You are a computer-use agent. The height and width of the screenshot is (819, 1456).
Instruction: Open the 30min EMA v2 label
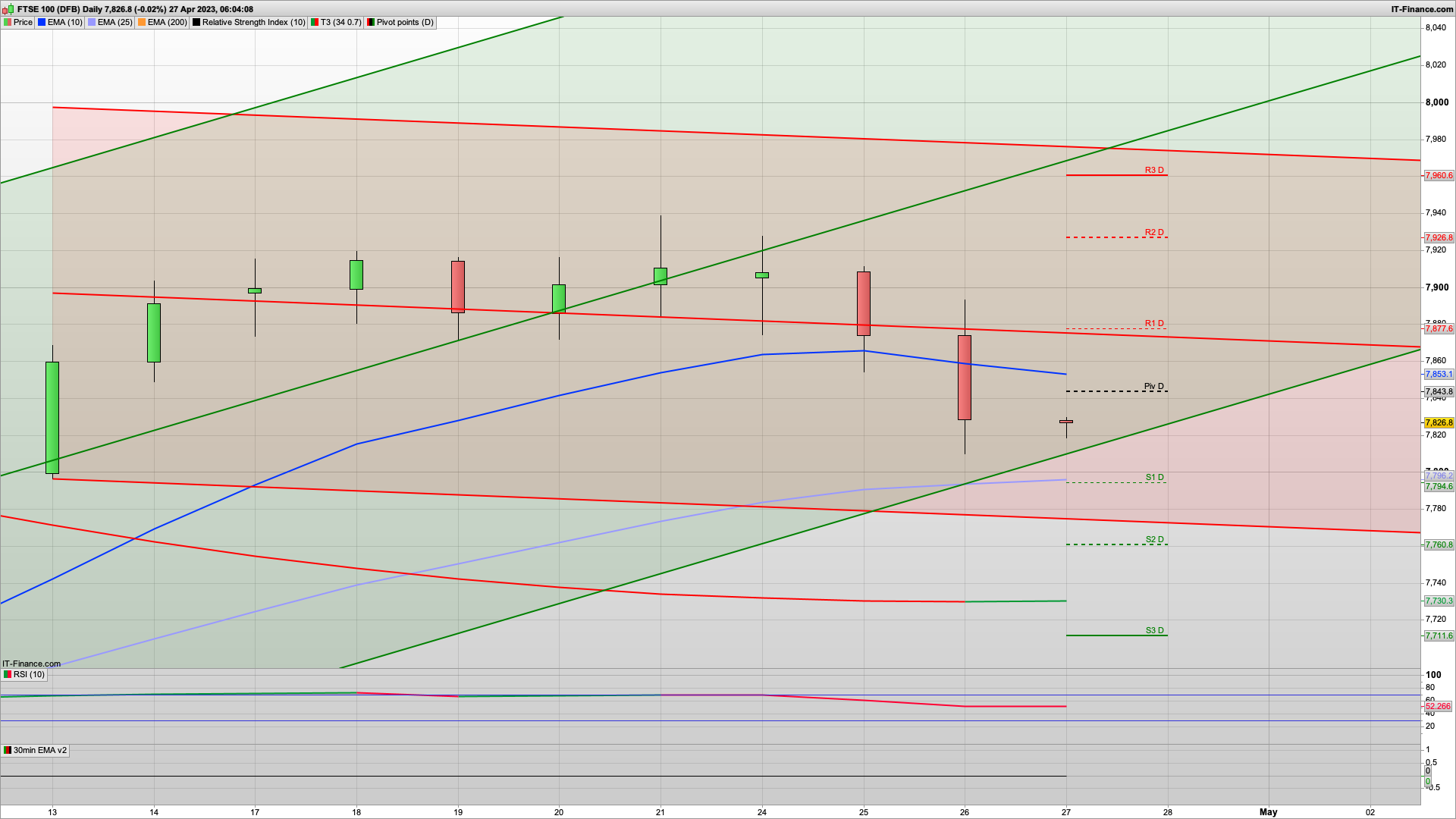(x=39, y=750)
